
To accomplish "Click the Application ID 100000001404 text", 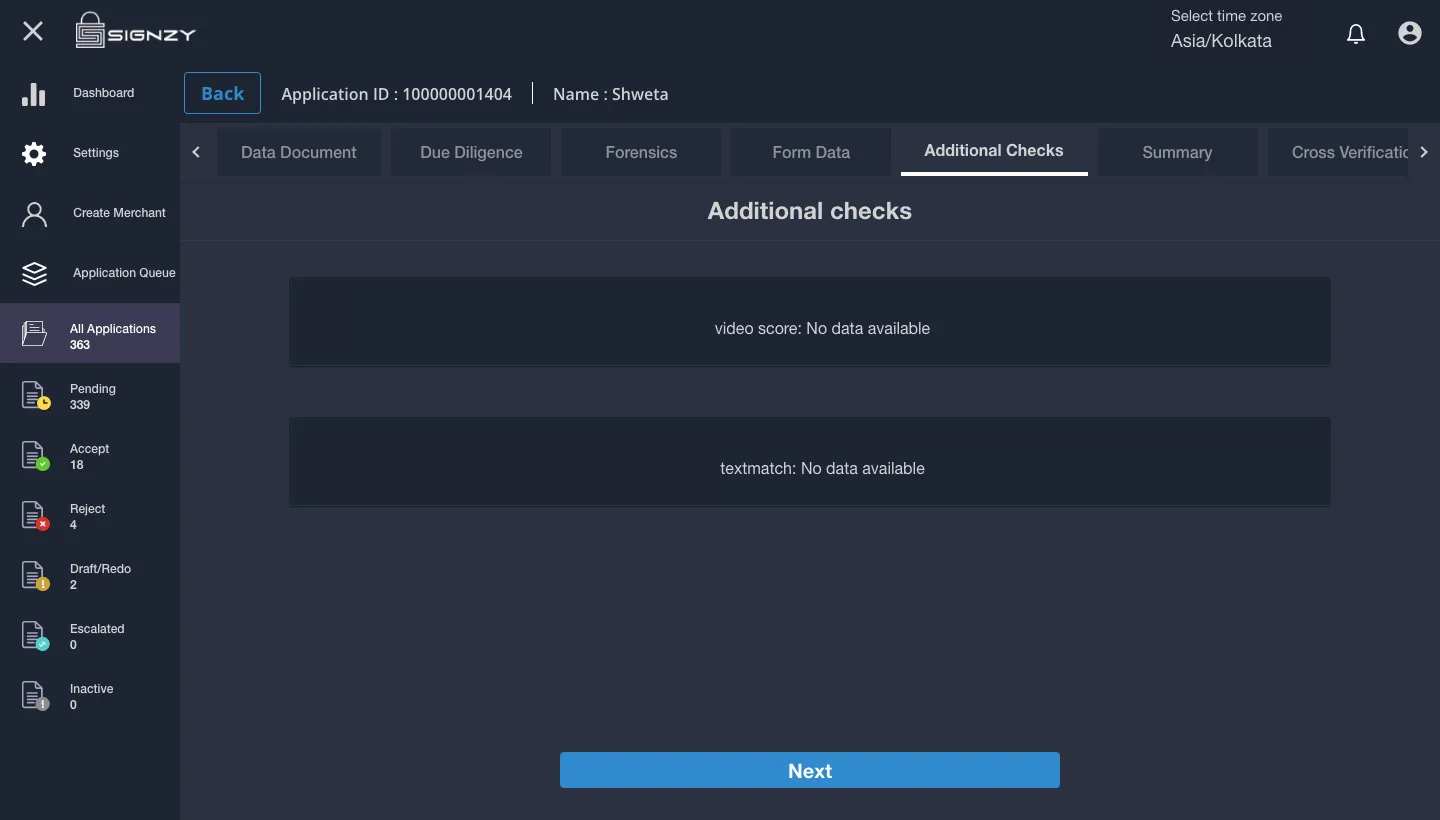I will pyautogui.click(x=396, y=94).
